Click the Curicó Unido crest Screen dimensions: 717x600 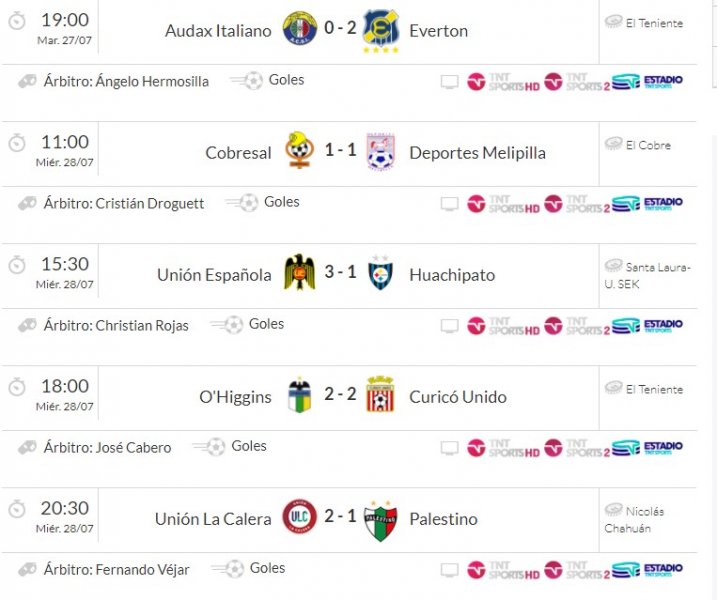380,396
